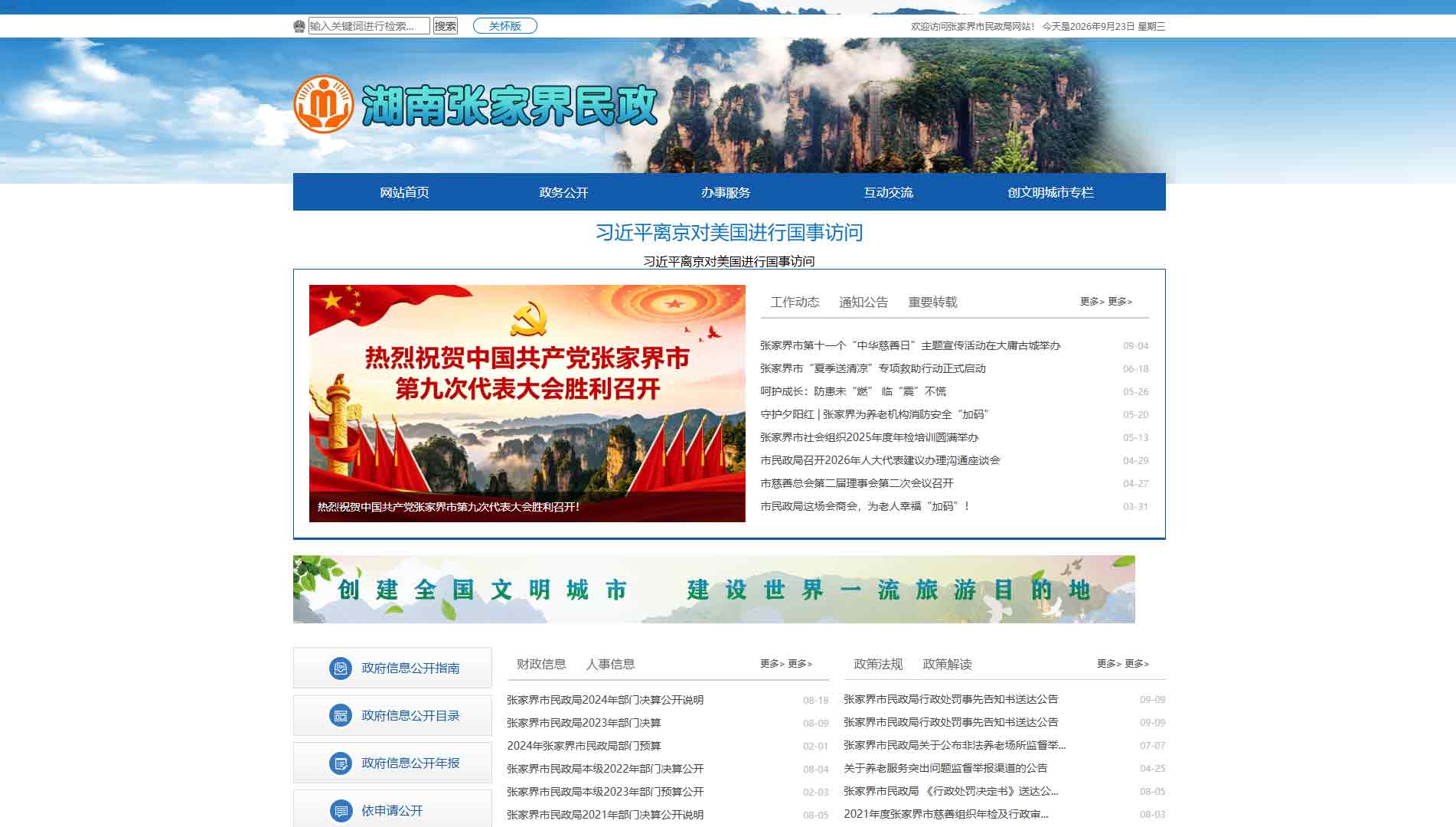Open 市慈善总会第二届理事会 article
The height and width of the screenshot is (827, 1456).
tap(857, 483)
